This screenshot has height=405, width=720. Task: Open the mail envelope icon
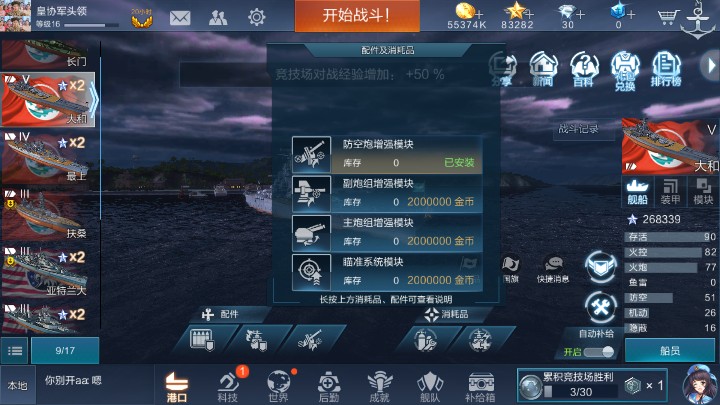click(x=180, y=18)
